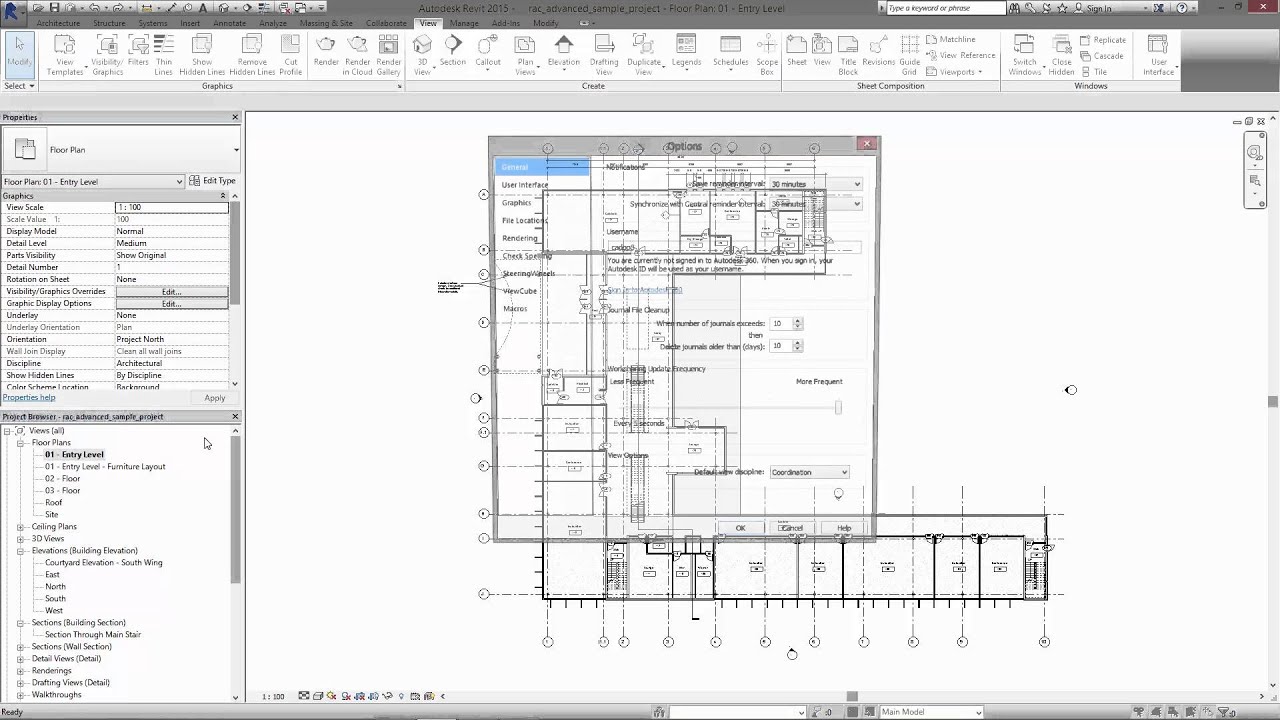Select Graphics category in Options dialog

pyautogui.click(x=517, y=203)
